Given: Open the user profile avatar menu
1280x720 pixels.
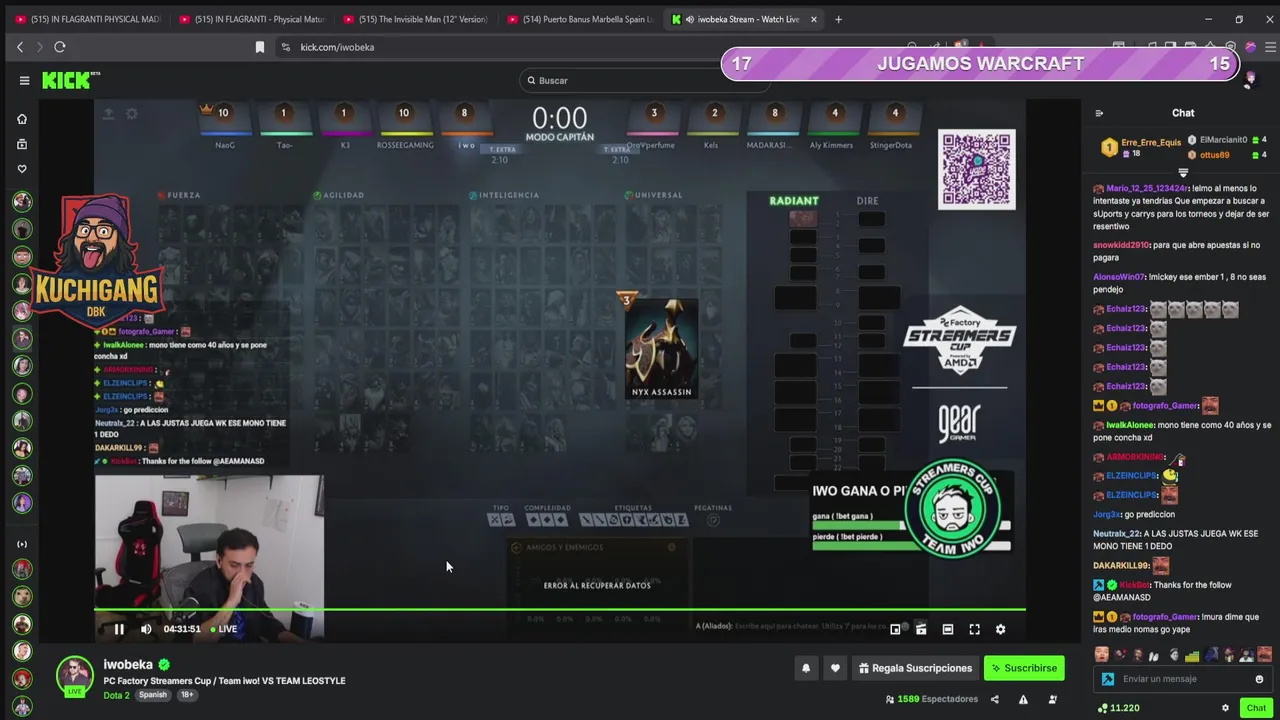Looking at the screenshot, I should (1250, 81).
